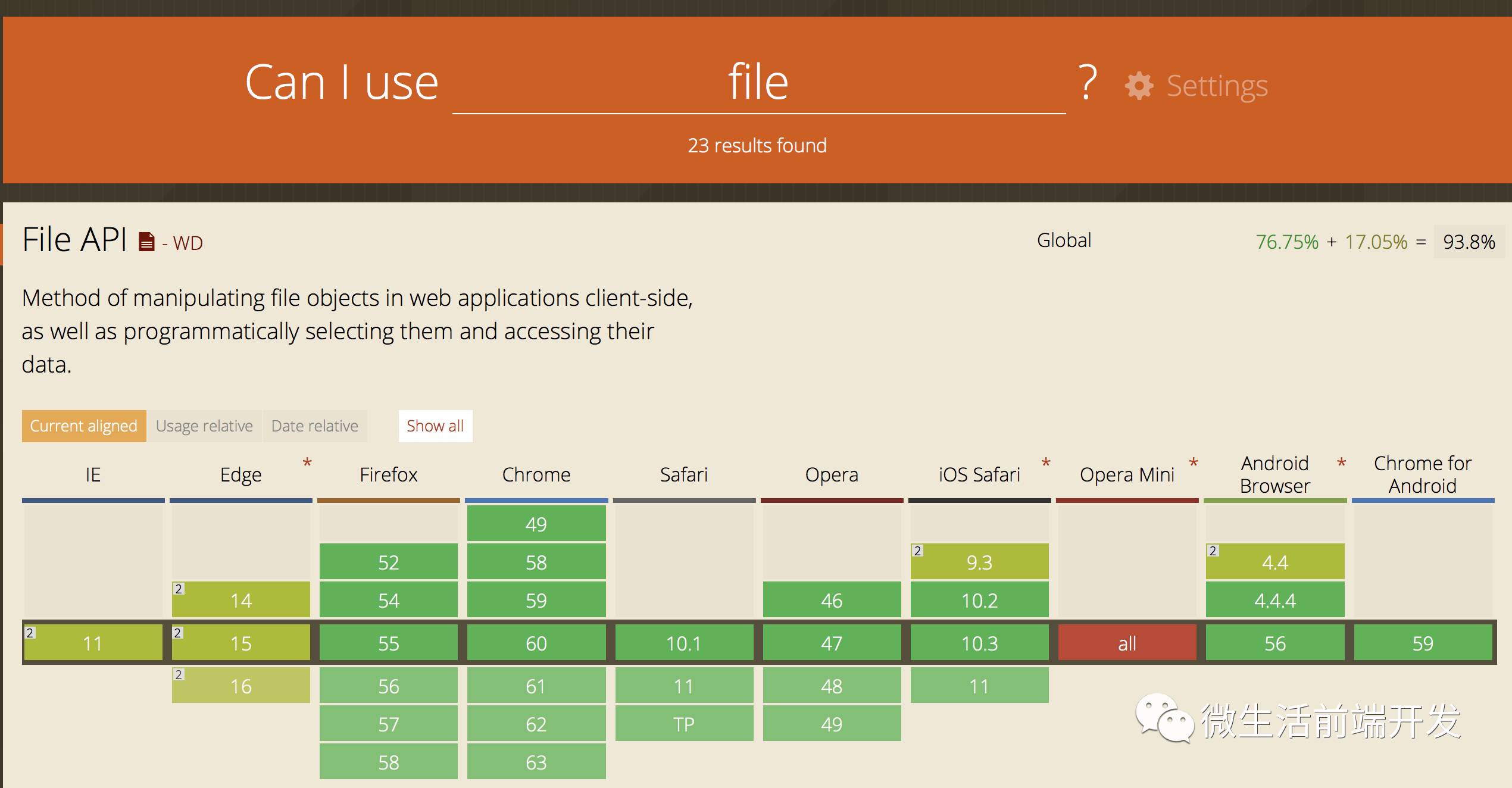Click the search field containing file
Image resolution: width=1512 pixels, height=788 pixels.
[x=758, y=83]
